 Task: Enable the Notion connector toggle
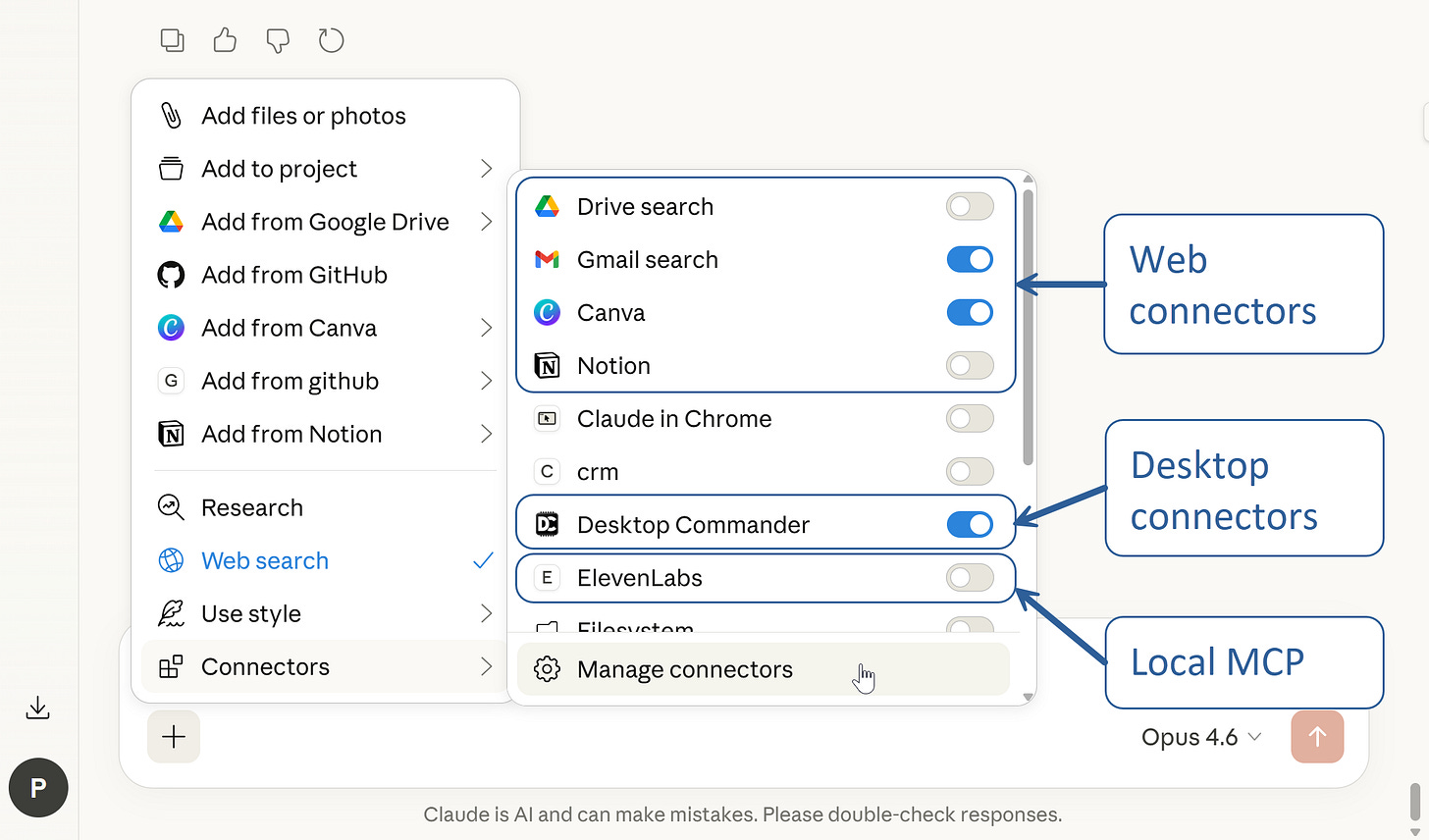(970, 366)
